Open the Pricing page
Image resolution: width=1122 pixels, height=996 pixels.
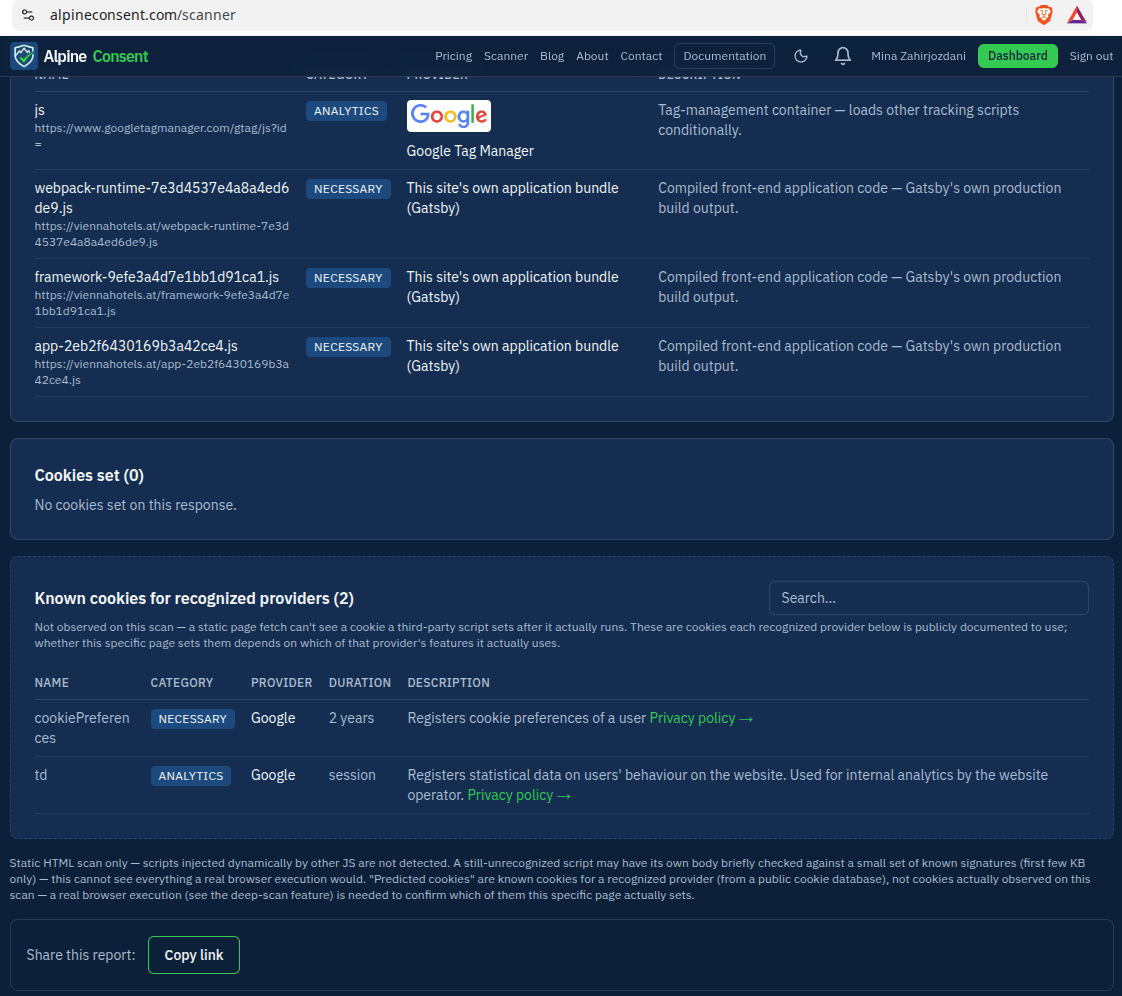coord(454,56)
